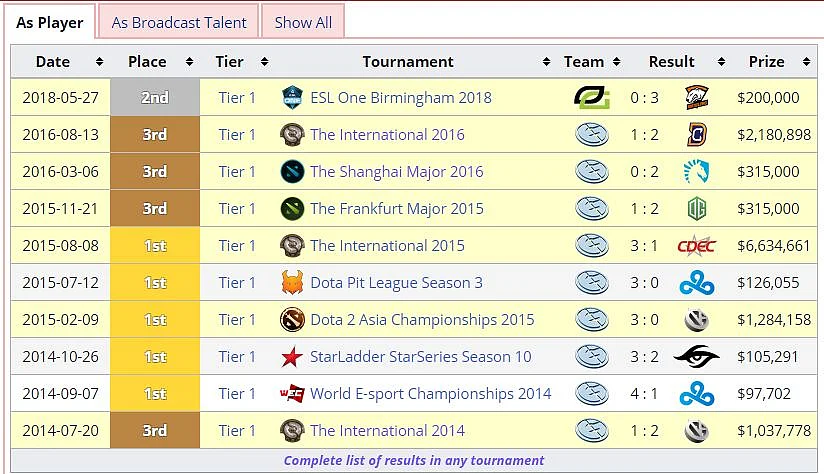Click Tier 1 link in StarLadder row
824x474 pixels.
click(237, 357)
